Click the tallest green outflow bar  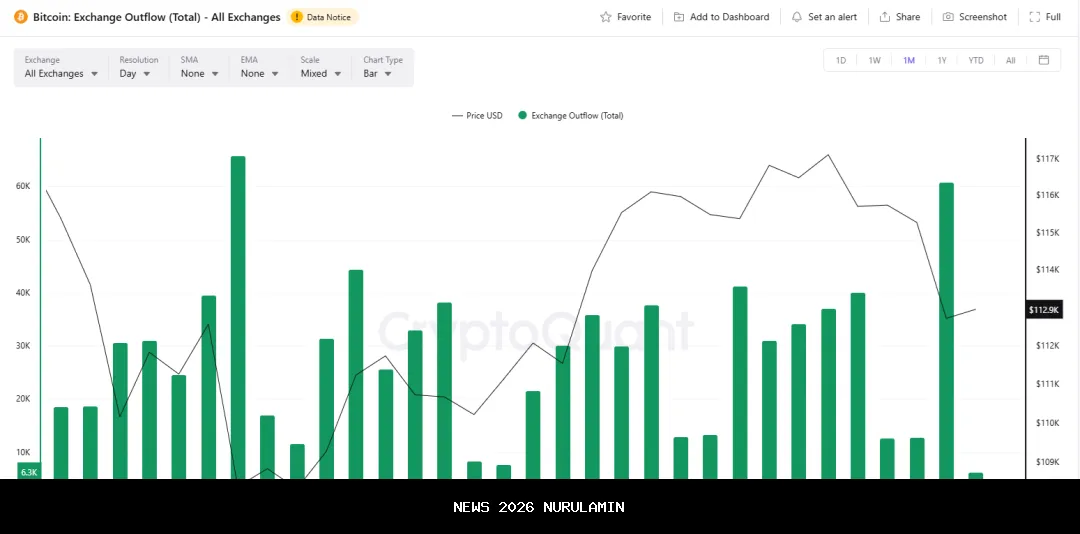238,318
